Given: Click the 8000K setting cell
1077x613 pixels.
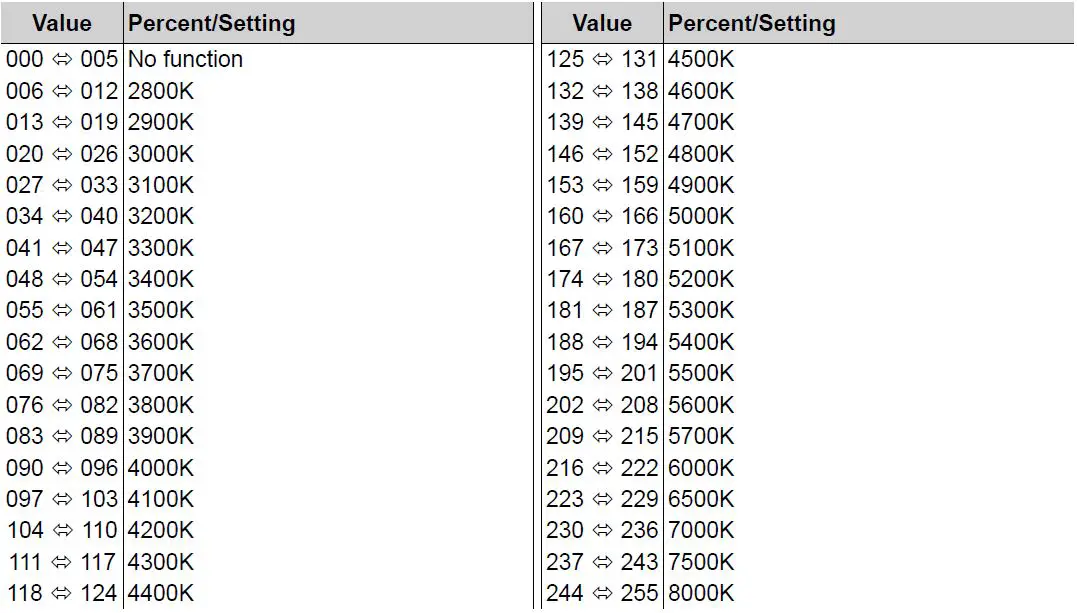Looking at the screenshot, I should point(701,593).
